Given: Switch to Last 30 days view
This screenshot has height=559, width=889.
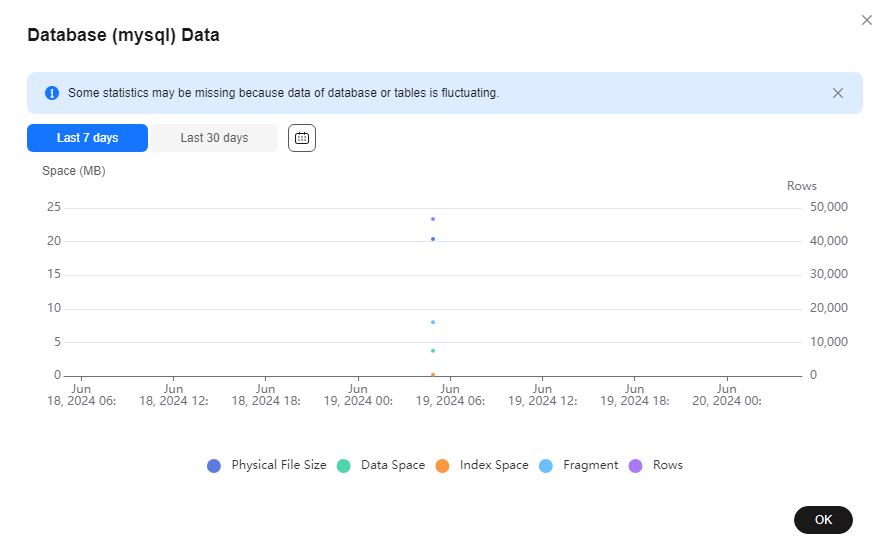Looking at the screenshot, I should click(214, 138).
